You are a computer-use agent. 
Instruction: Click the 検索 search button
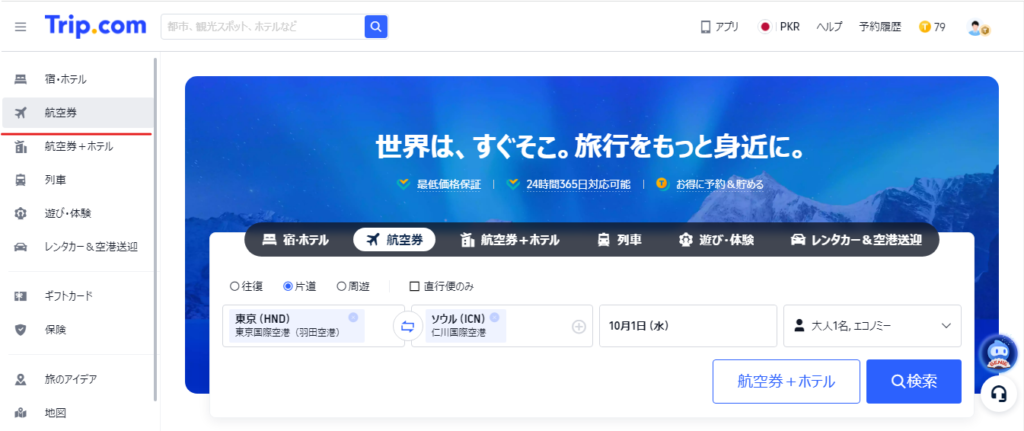click(914, 381)
